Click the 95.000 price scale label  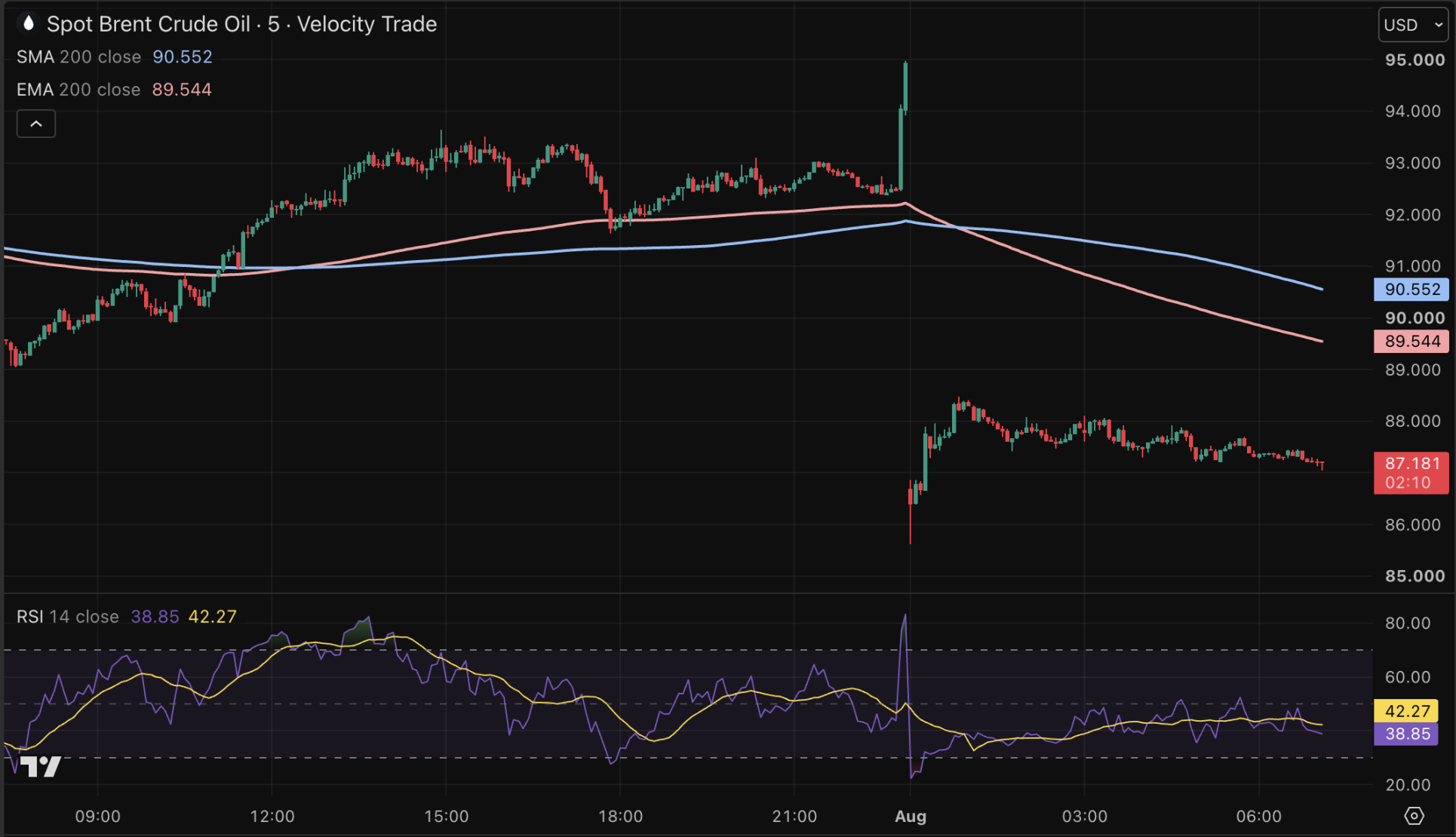click(1415, 60)
